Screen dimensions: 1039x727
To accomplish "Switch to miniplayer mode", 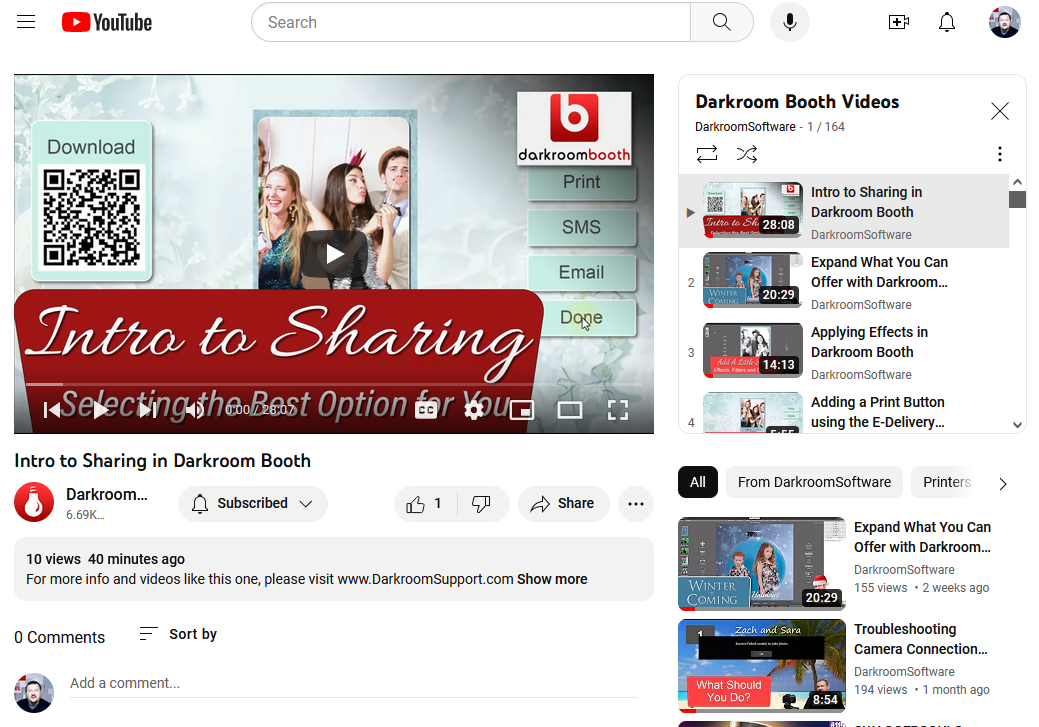I will coord(522,410).
